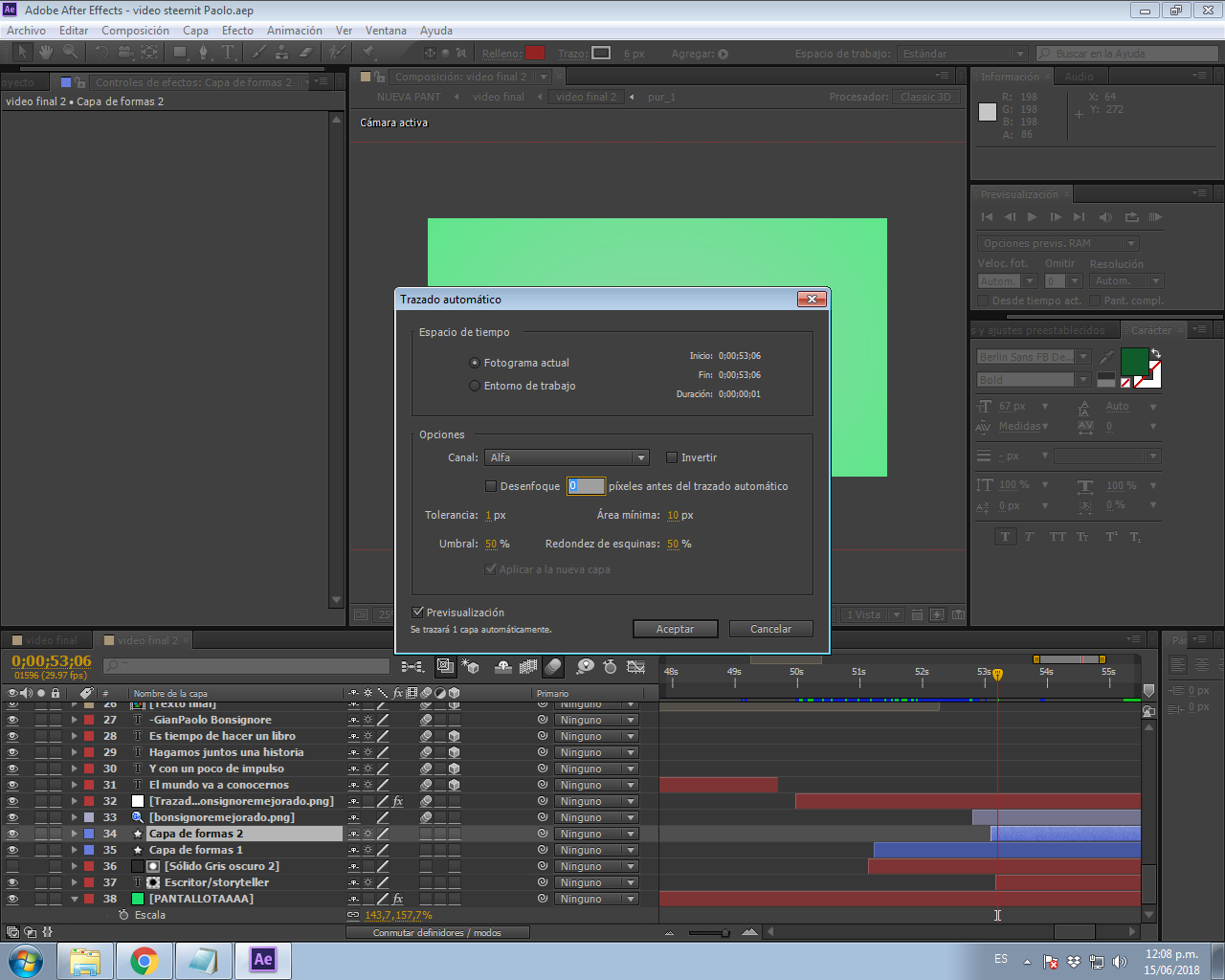Viewport: 1225px width, 980px height.
Task: Click Cancelar in Trazado automático dialog
Action: click(x=771, y=629)
